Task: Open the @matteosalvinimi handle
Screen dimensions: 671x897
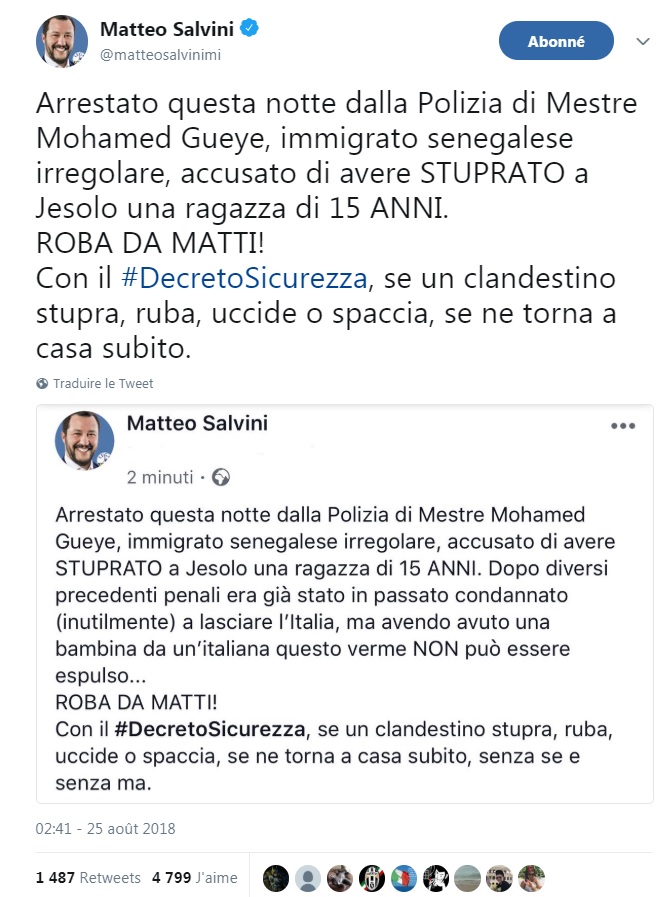Action: click(158, 55)
